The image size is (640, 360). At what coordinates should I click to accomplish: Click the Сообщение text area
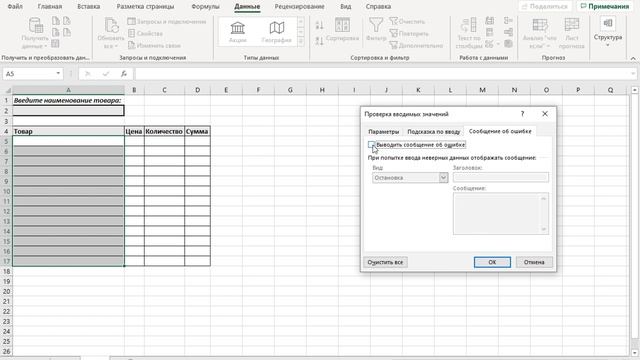click(x=501, y=214)
